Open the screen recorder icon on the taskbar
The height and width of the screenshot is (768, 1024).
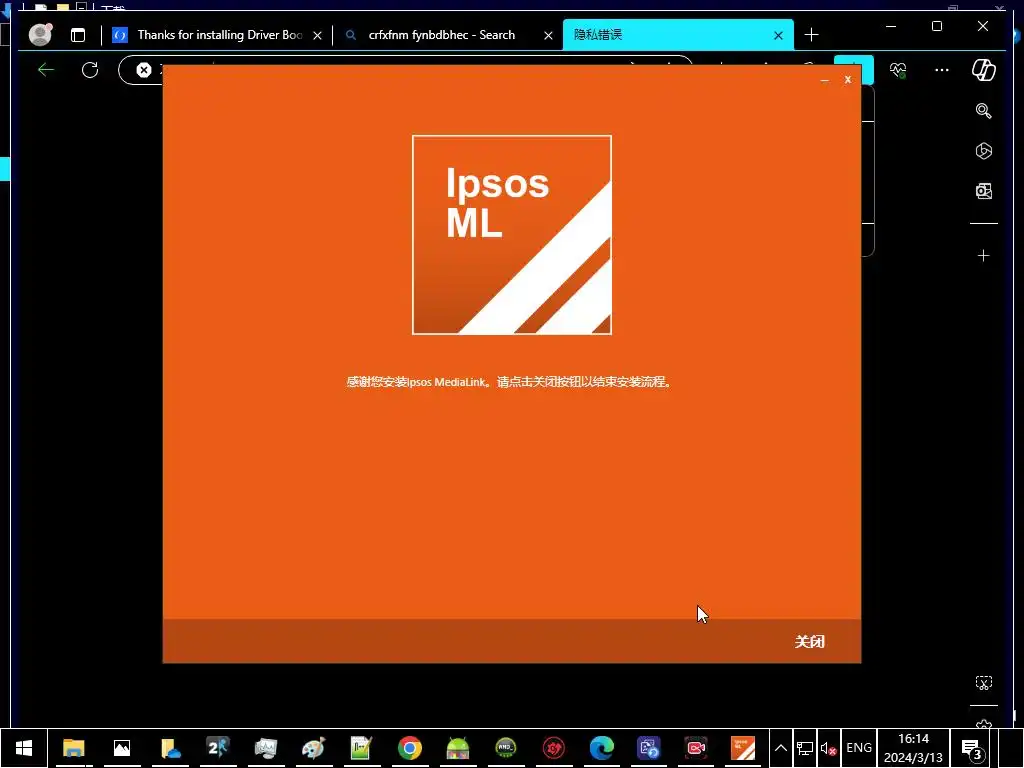coord(696,748)
